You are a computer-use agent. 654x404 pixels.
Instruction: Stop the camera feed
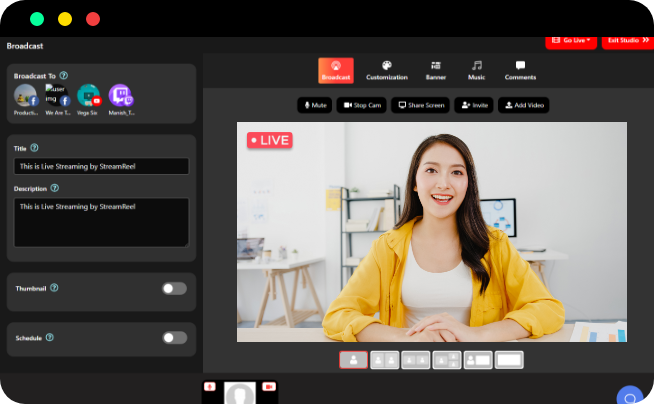(361, 105)
